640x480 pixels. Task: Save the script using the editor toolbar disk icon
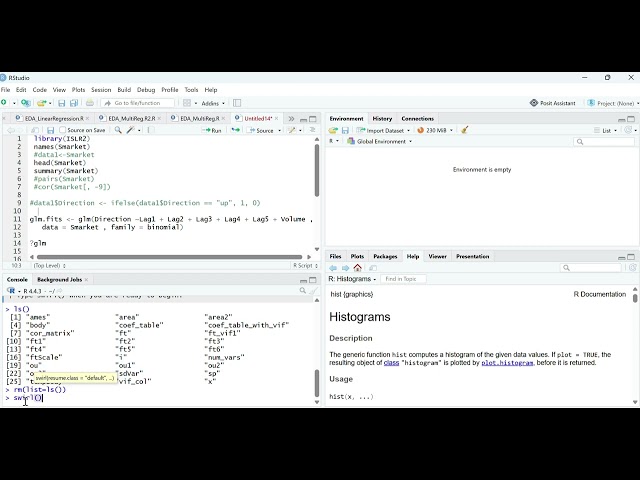pos(51,130)
